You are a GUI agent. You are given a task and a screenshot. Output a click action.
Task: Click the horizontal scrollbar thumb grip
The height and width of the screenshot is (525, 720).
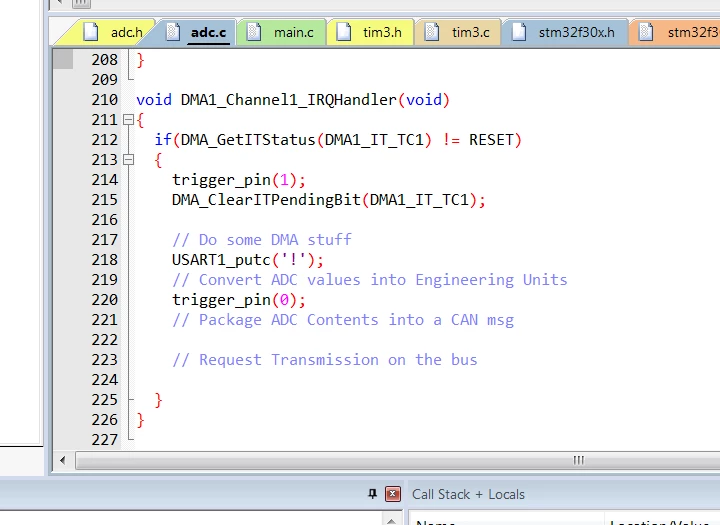(x=579, y=460)
